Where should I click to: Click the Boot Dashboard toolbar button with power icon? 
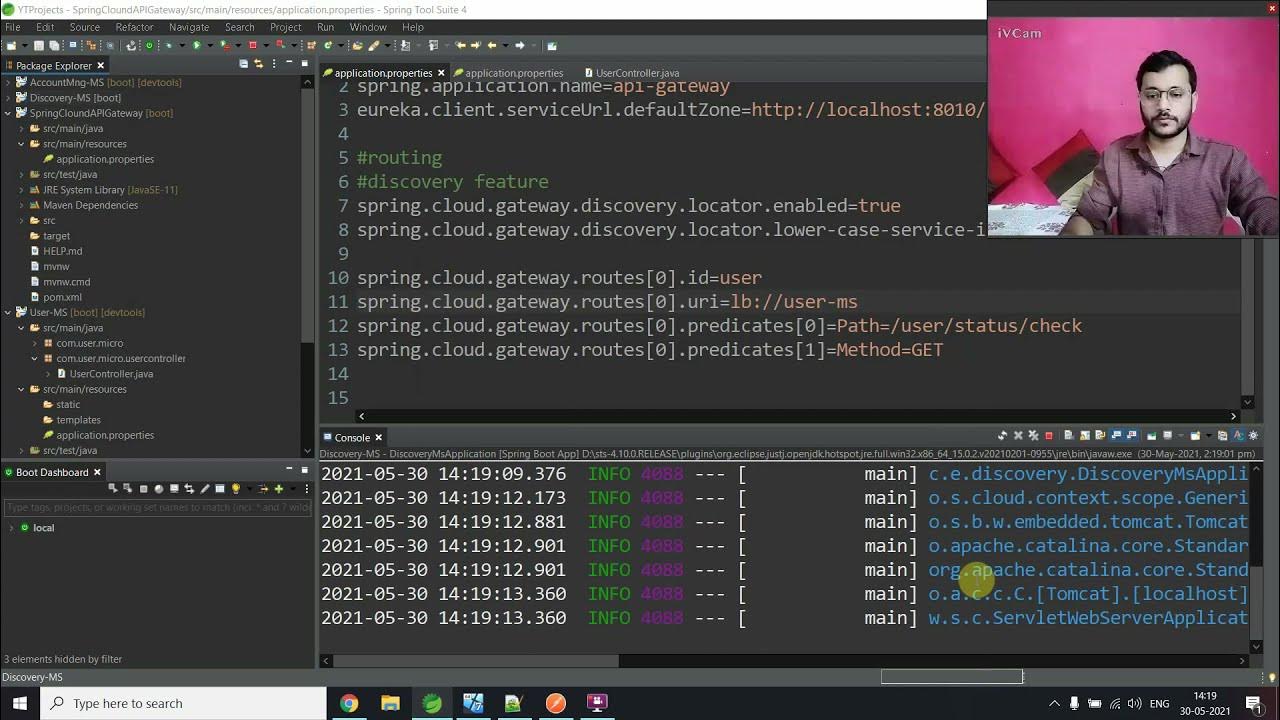pyautogui.click(x=149, y=45)
